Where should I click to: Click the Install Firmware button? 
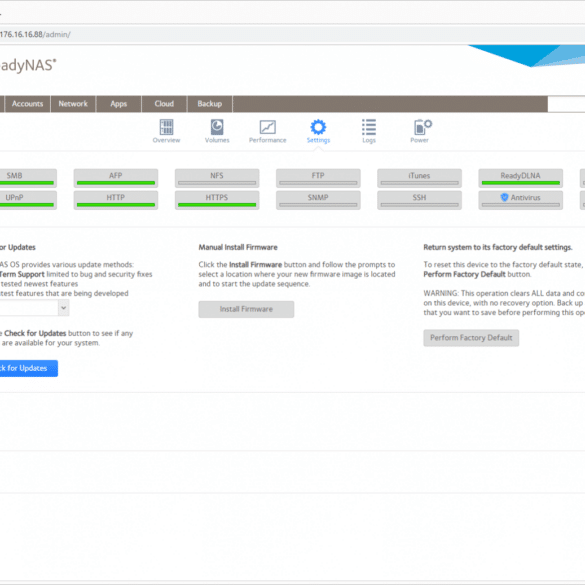tap(246, 309)
